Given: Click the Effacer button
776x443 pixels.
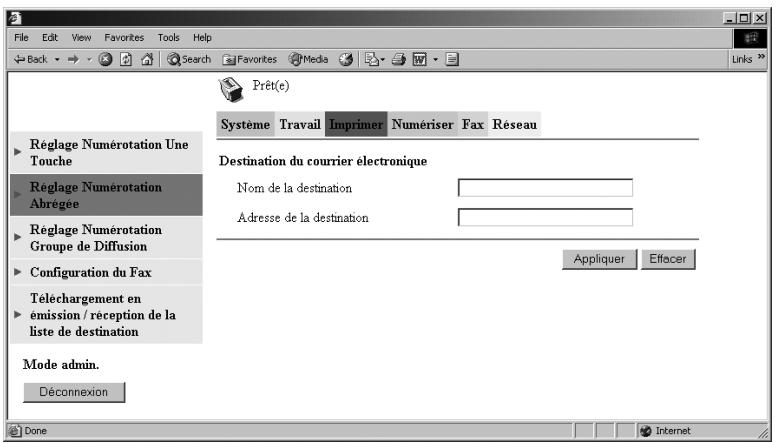Looking at the screenshot, I should 668,259.
